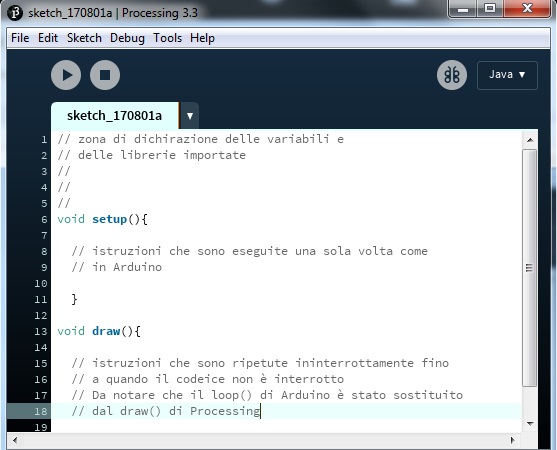This screenshot has height=450, width=557.
Task: Click the closing brace on line 11
Action: click(74, 299)
